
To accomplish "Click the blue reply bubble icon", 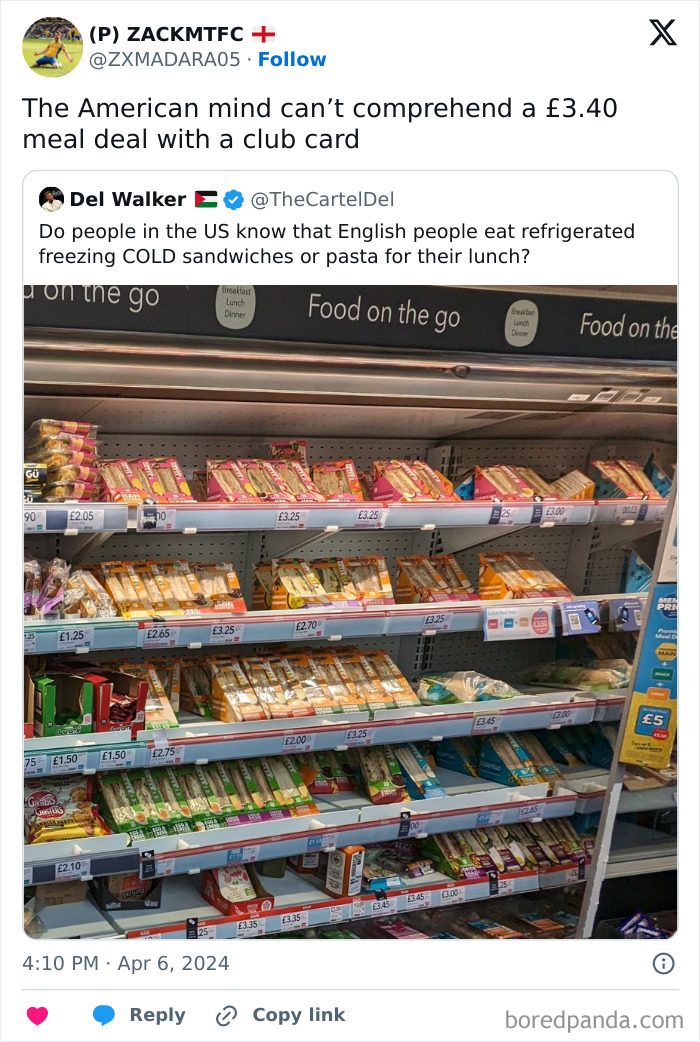I will [104, 1015].
